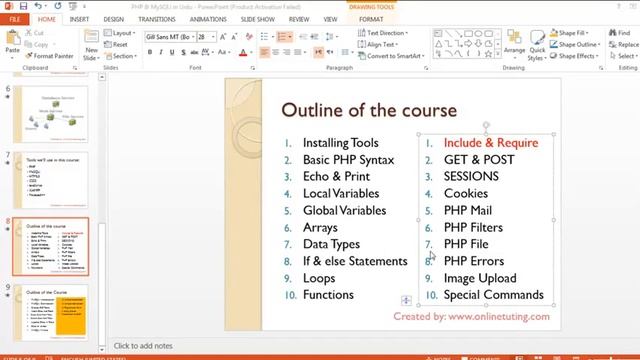Select star shape in shapes gallery

click(488, 53)
